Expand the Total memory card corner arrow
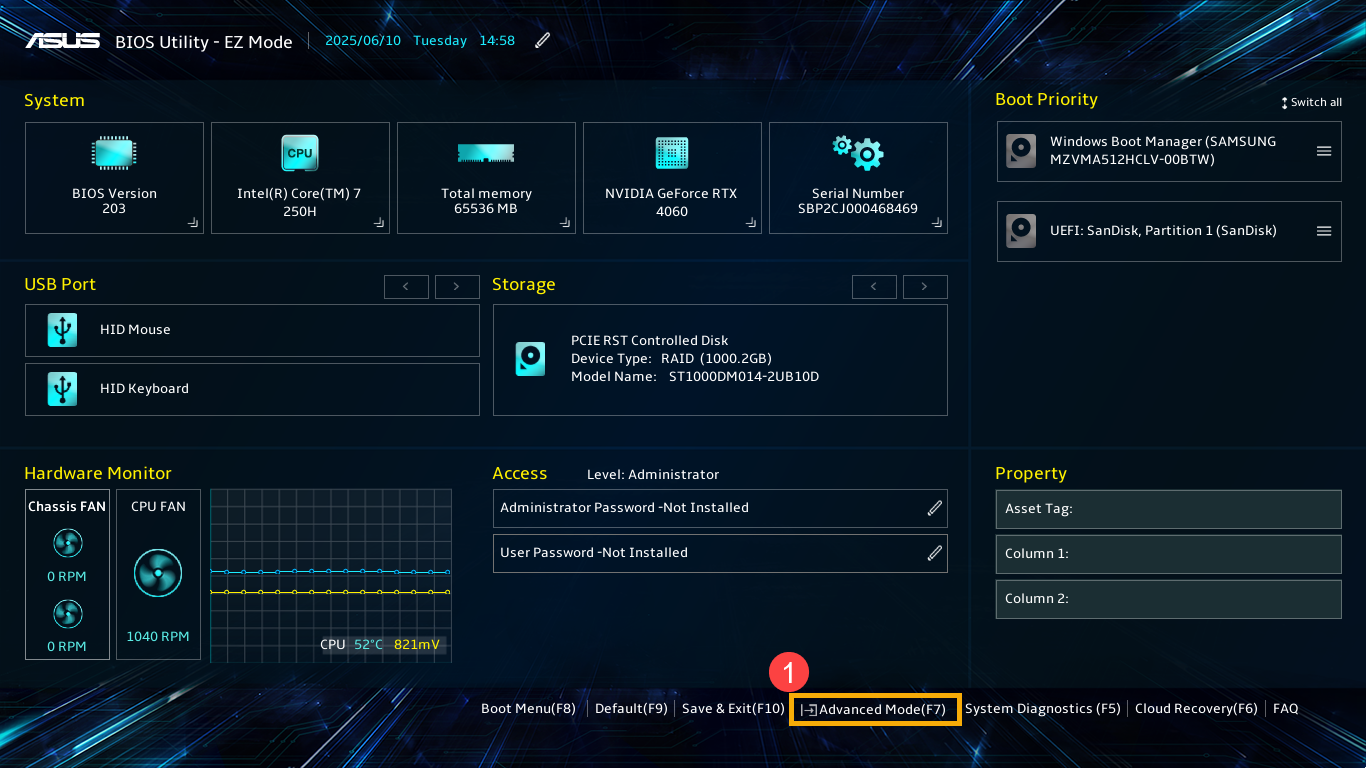 [565, 223]
